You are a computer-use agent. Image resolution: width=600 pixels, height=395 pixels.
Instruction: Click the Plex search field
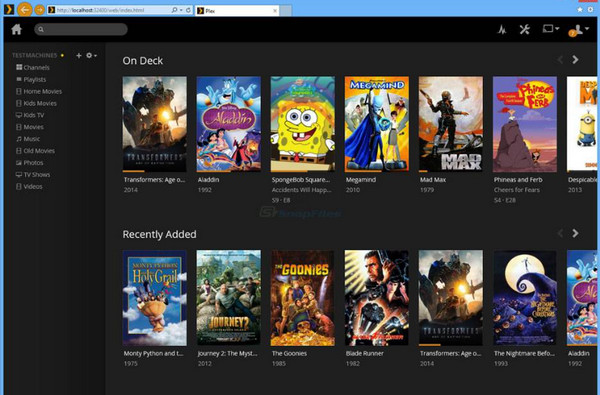point(81,29)
